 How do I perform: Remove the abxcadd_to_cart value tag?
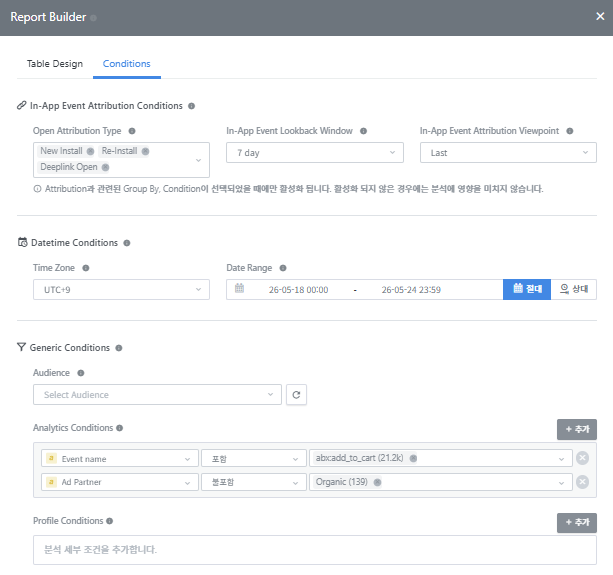(x=413, y=458)
